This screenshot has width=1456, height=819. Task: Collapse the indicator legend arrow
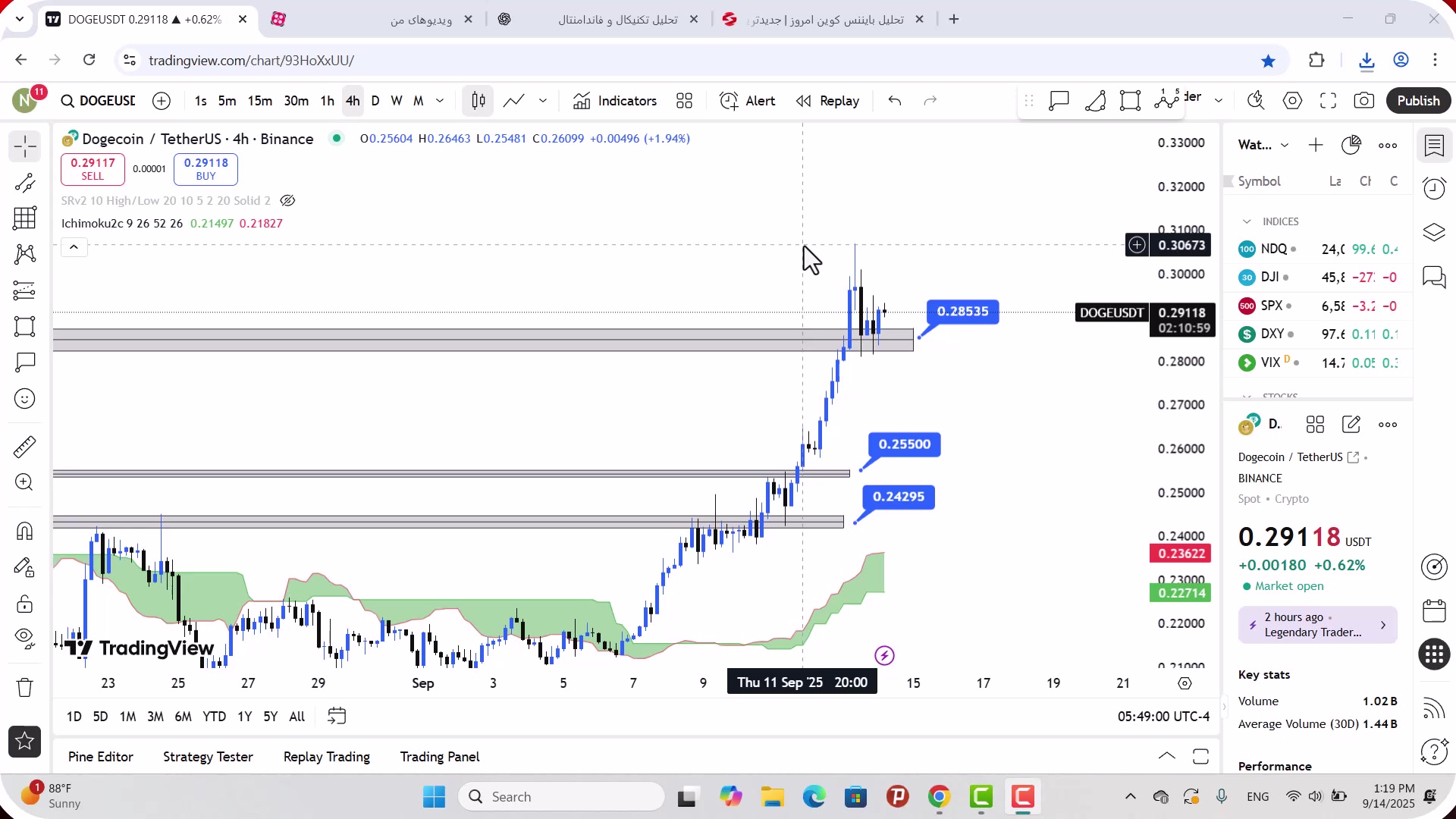(74, 247)
